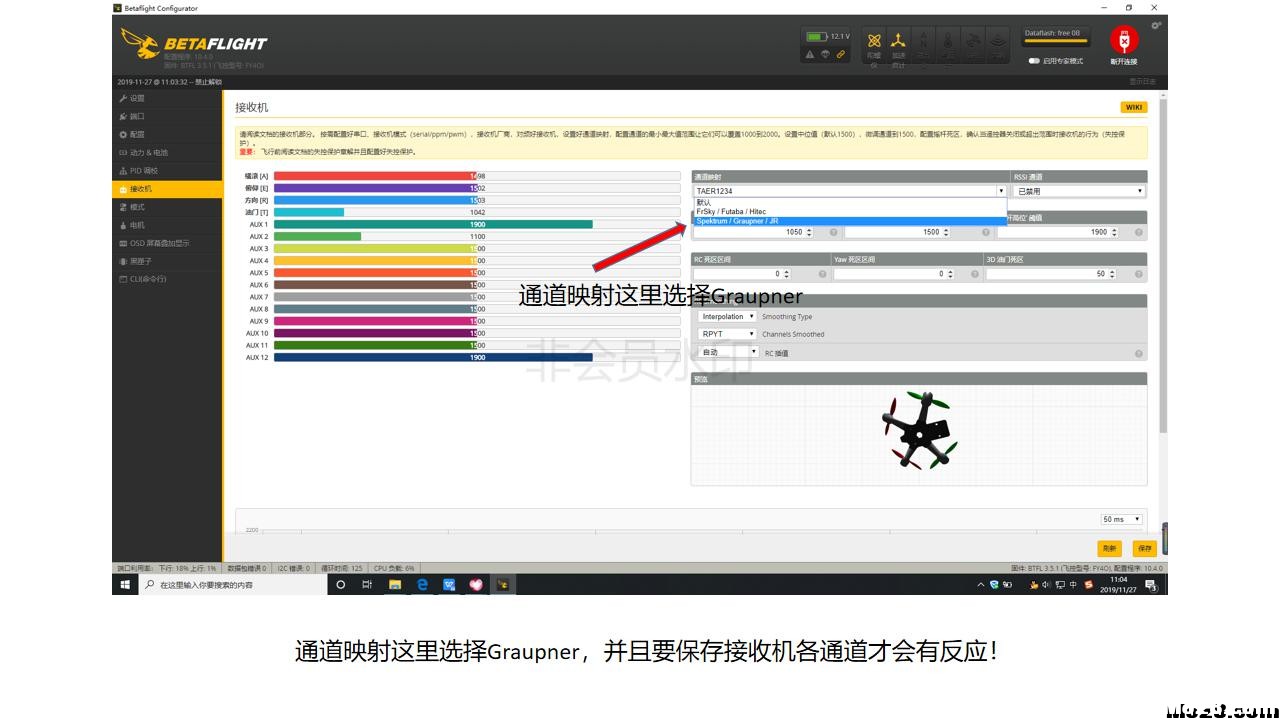The width and height of the screenshot is (1280, 720).
Task: Open the channel map TAER1234 dropdown
Action: 850,191
